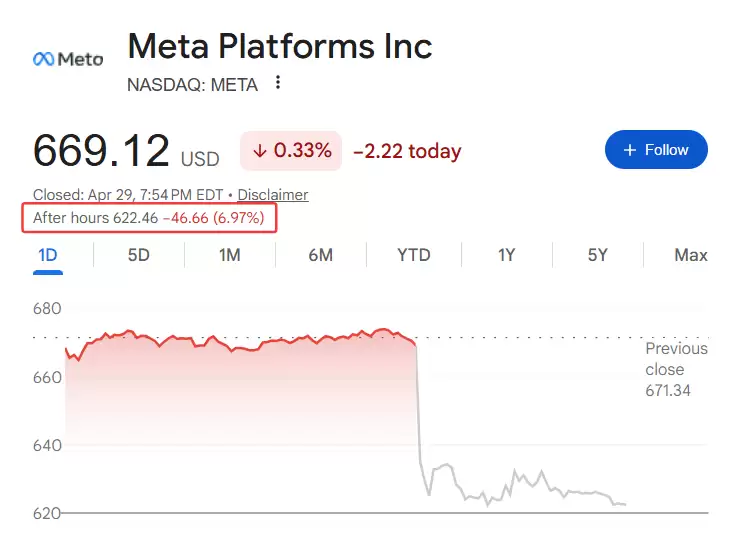The width and height of the screenshot is (730, 537).
Task: Click the Meta Platforms Inc title
Action: pyautogui.click(x=280, y=46)
